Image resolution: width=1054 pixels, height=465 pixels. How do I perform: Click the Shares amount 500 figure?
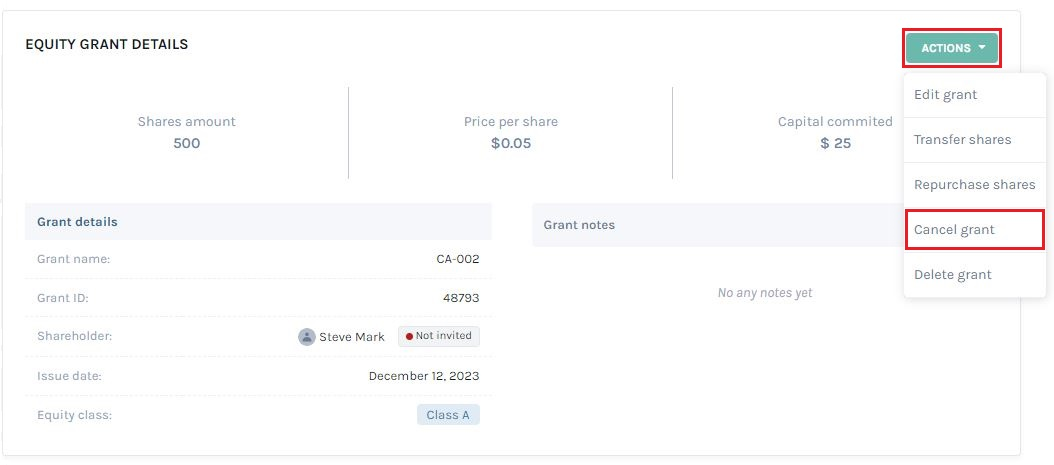(187, 143)
